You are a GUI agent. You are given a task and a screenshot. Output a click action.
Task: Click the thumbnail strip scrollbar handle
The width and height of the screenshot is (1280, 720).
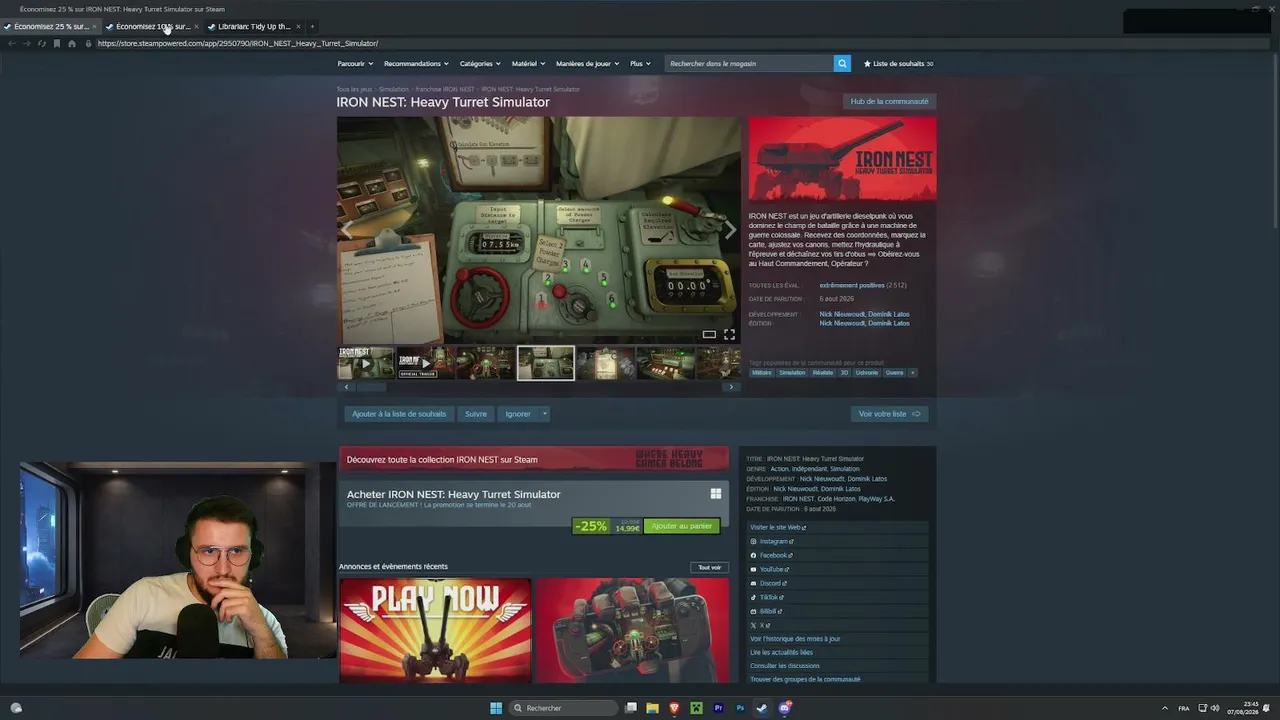(372, 387)
